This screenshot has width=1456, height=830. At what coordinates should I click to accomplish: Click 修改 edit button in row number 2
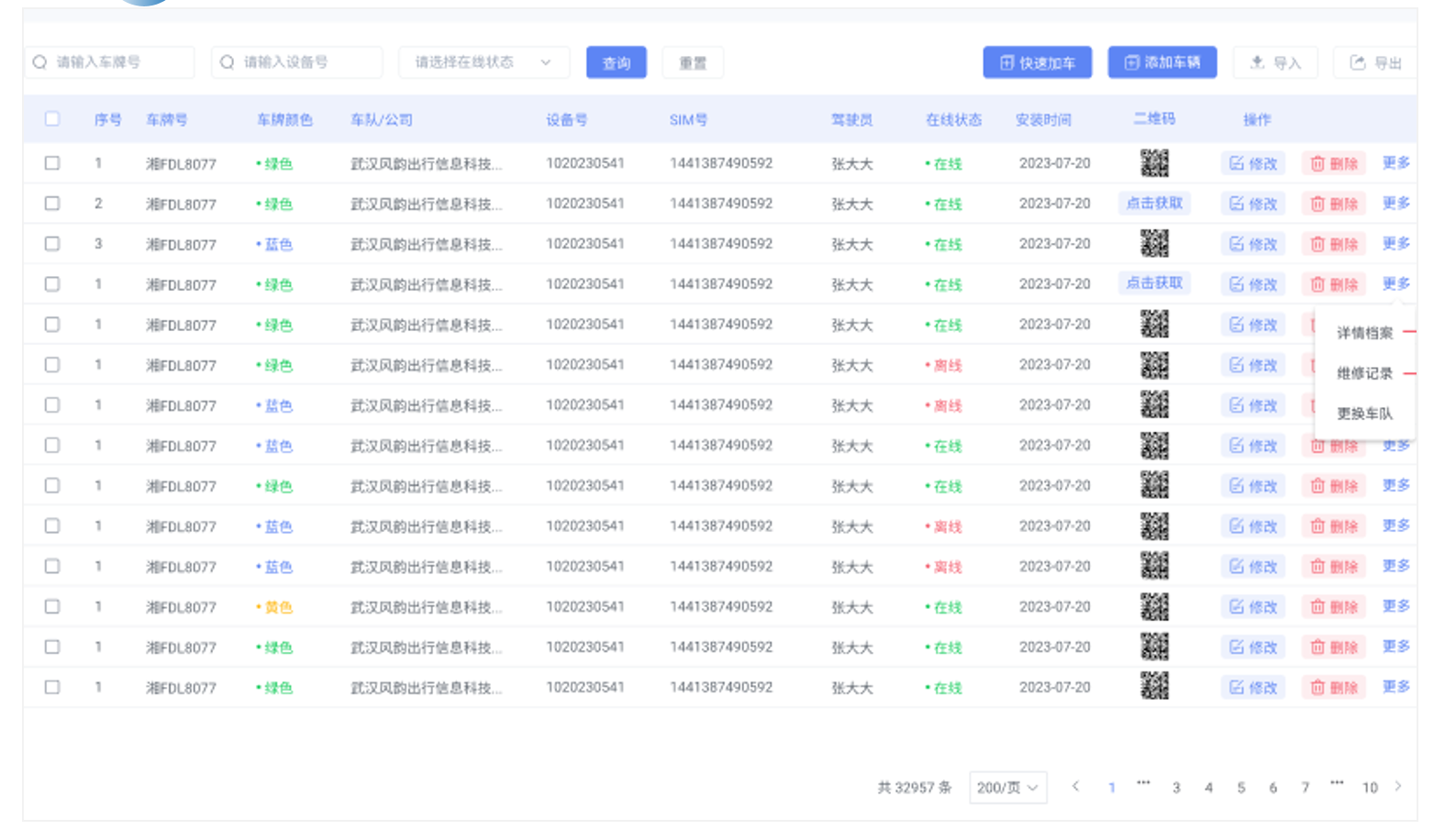pyautogui.click(x=1253, y=204)
